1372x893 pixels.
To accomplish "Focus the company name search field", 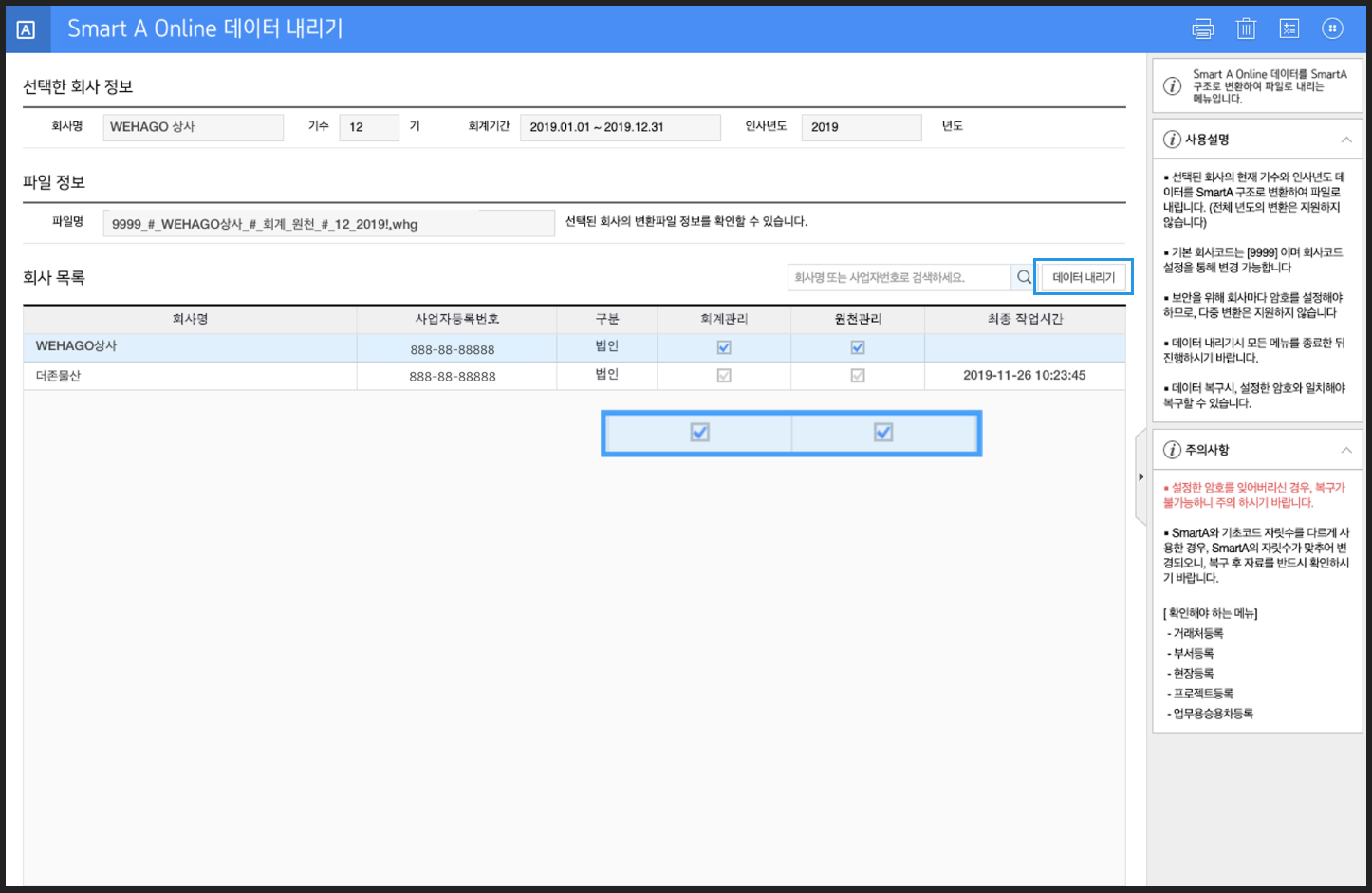I will click(898, 277).
